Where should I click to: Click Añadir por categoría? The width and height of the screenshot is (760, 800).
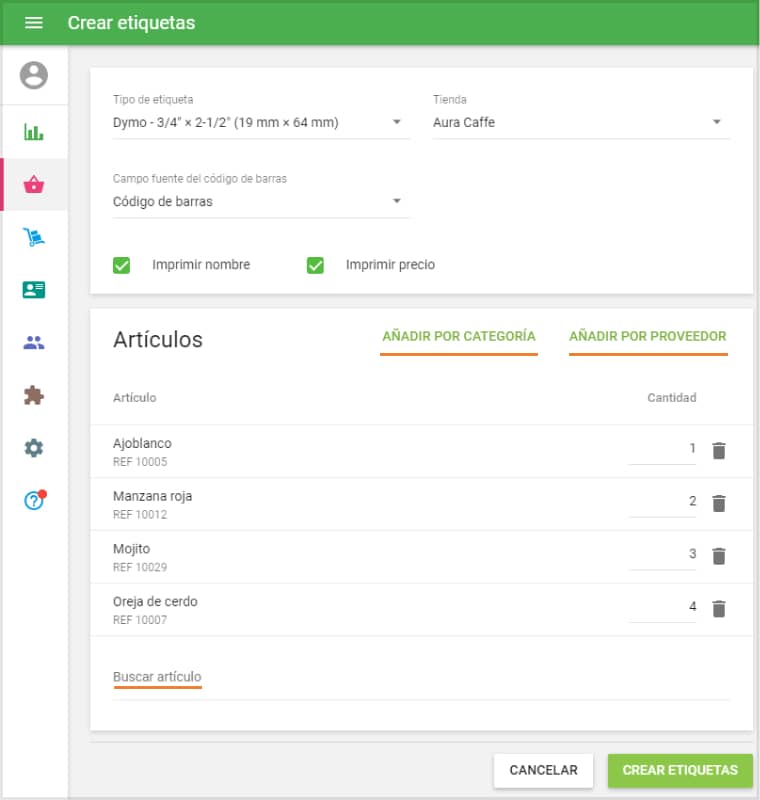point(458,336)
